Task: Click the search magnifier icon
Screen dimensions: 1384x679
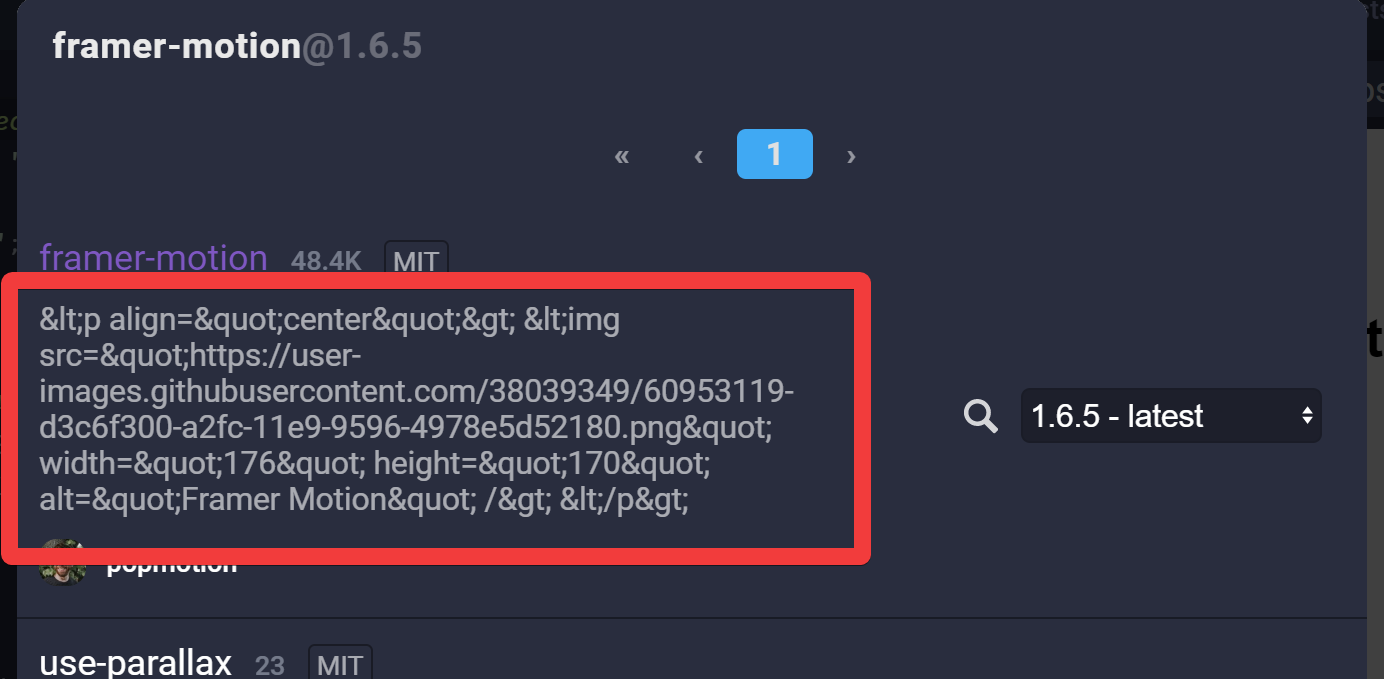Action: 980,416
